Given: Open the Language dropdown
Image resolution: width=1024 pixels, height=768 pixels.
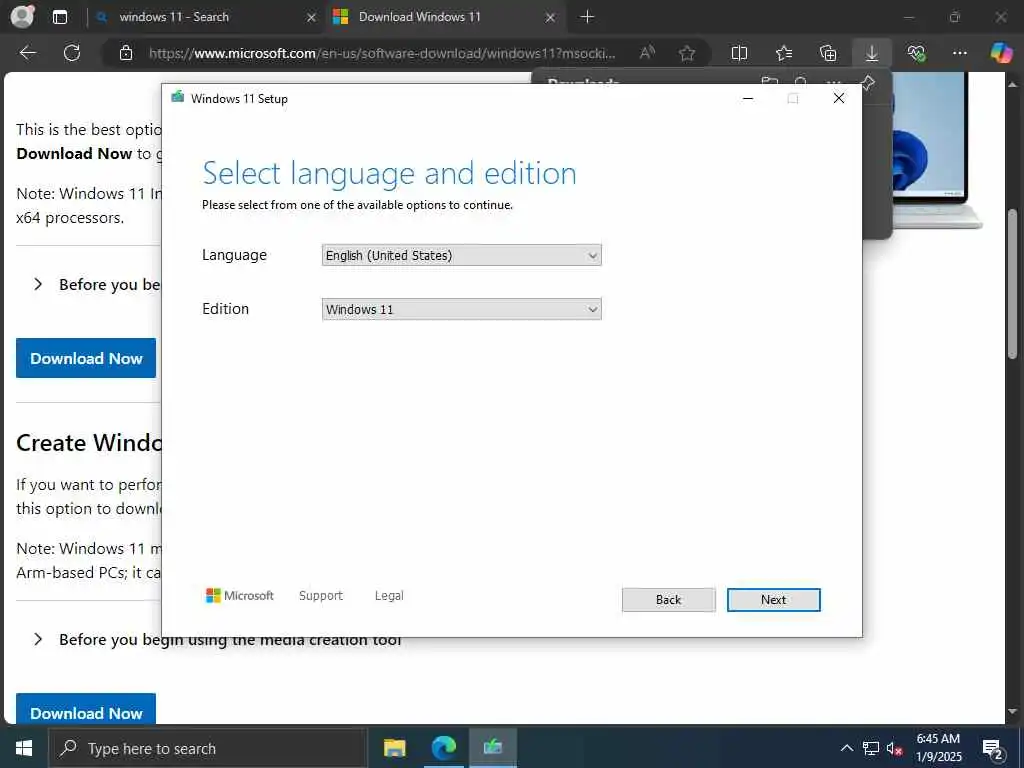Looking at the screenshot, I should pyautogui.click(x=461, y=255).
